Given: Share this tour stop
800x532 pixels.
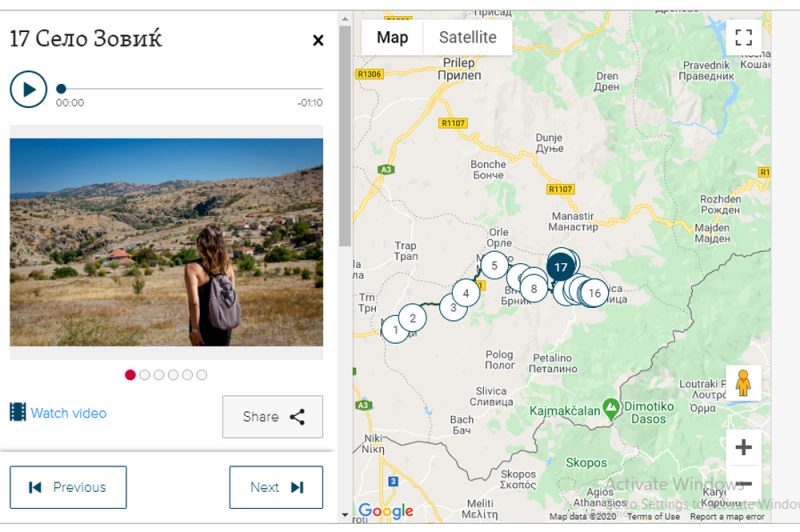Looking at the screenshot, I should click(x=272, y=417).
